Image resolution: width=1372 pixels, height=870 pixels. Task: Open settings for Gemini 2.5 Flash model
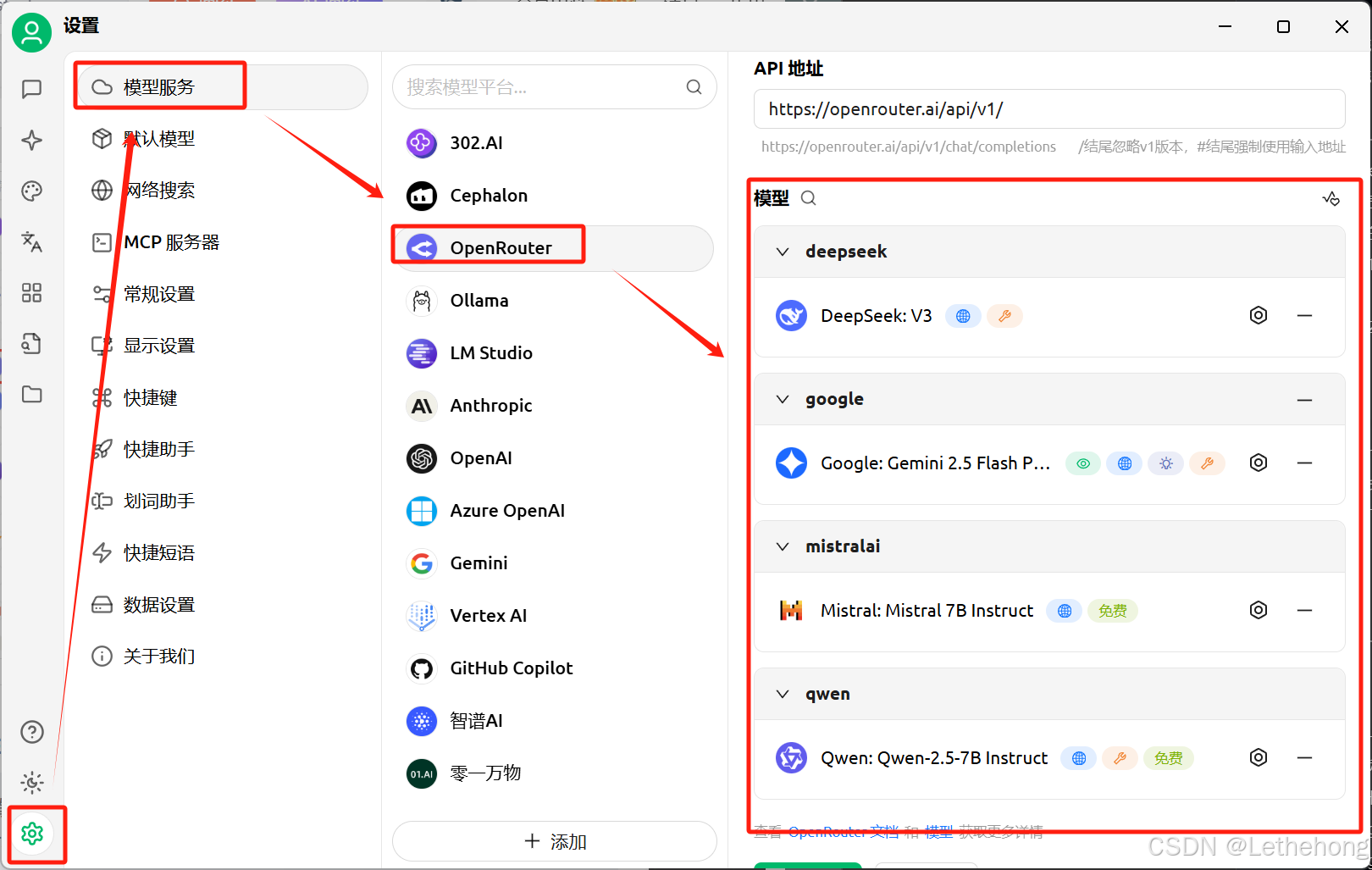(x=1259, y=463)
